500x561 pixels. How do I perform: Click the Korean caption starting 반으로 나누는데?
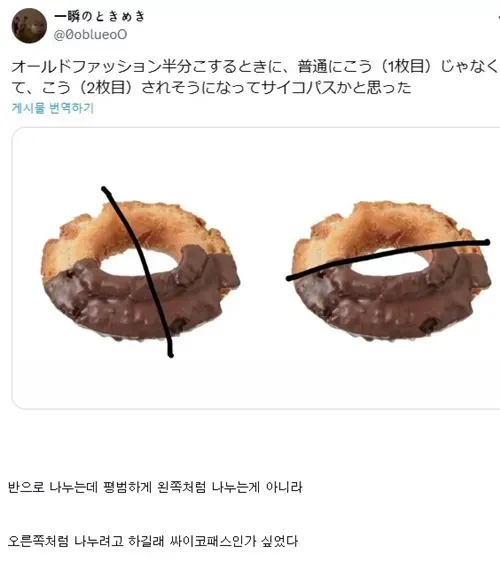coord(155,487)
